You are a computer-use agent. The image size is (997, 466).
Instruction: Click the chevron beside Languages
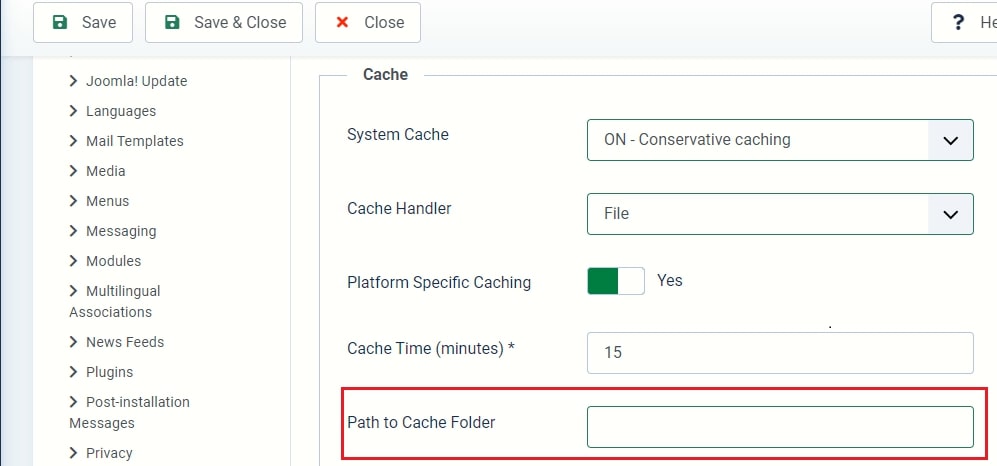tap(74, 111)
